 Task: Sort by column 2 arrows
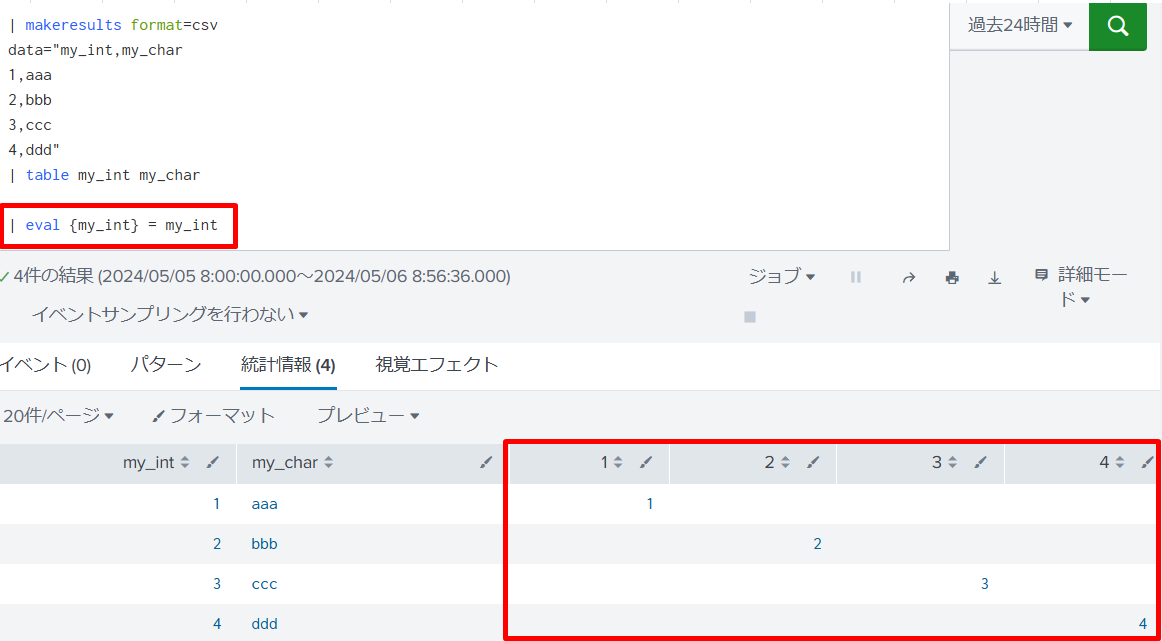click(x=785, y=462)
